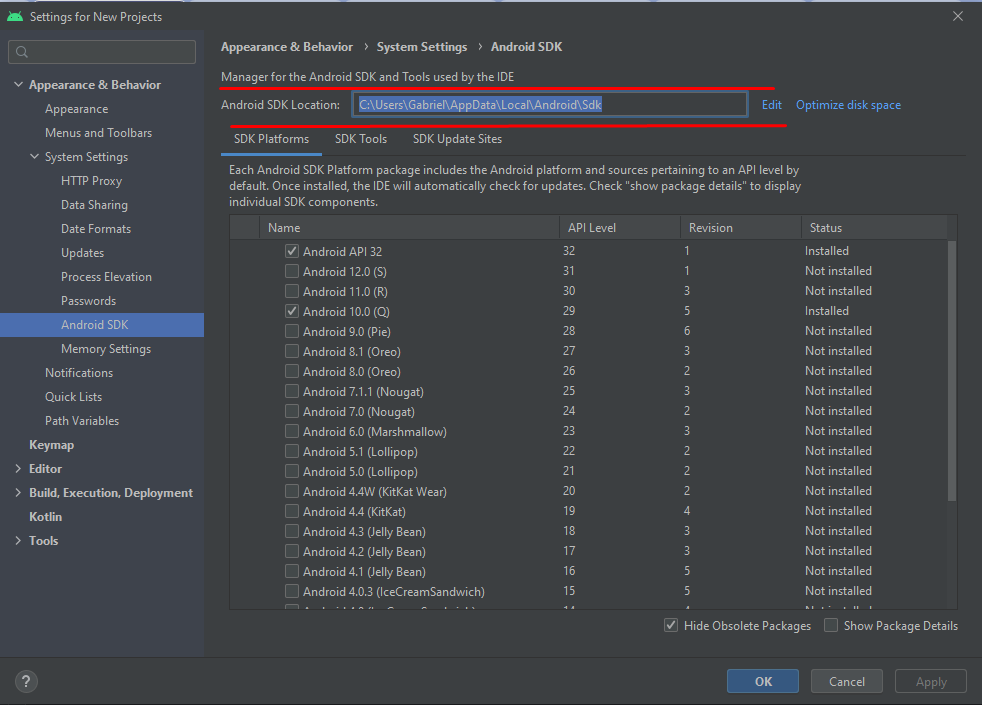Open Memory Settings page
Image resolution: width=982 pixels, height=705 pixels.
tap(106, 349)
